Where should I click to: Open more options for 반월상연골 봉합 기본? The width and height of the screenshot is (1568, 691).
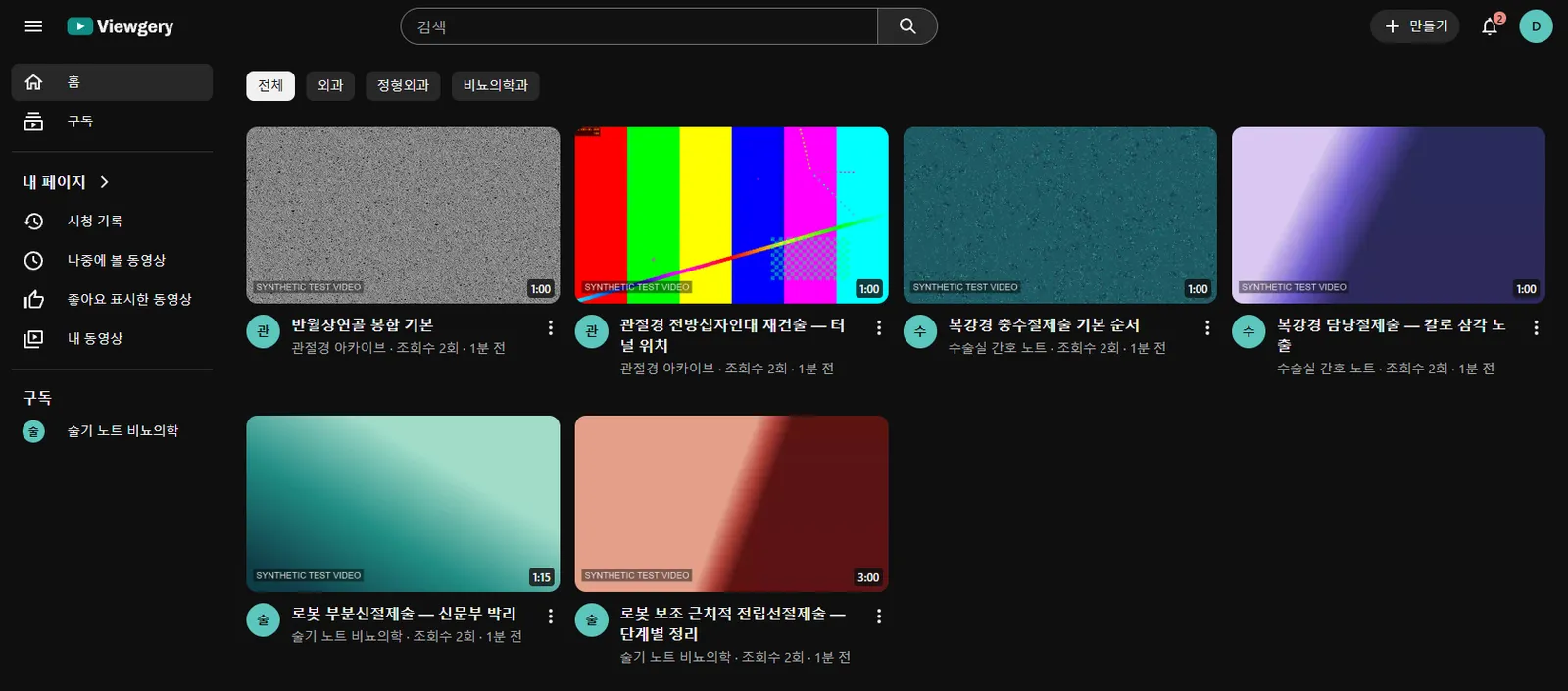[x=550, y=327]
